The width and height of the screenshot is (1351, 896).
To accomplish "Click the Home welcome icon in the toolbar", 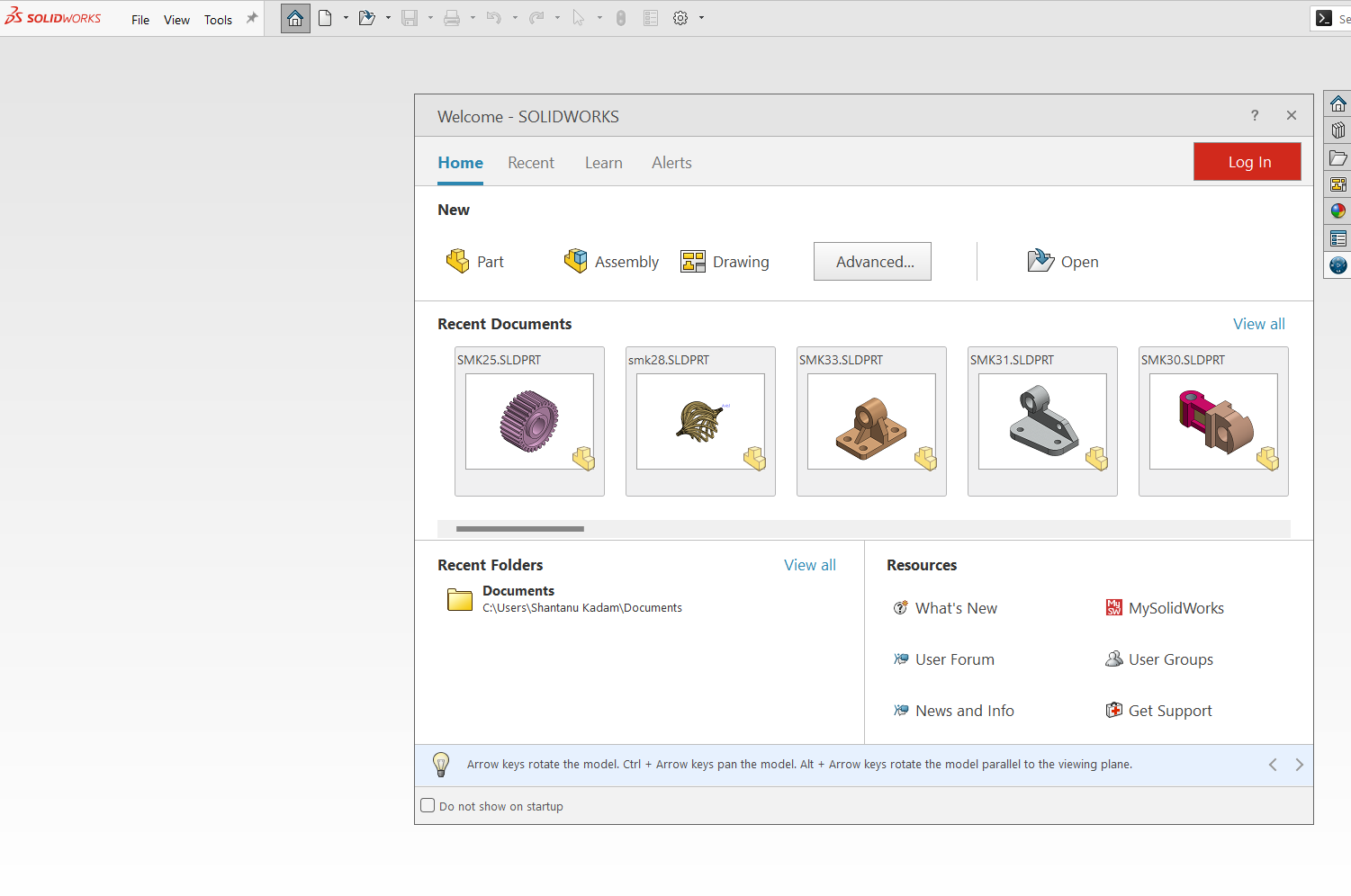I will coord(295,18).
